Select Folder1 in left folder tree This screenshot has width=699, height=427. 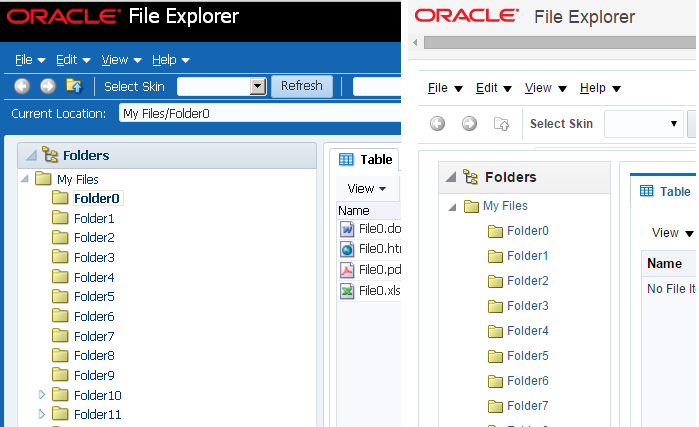tap(94, 218)
